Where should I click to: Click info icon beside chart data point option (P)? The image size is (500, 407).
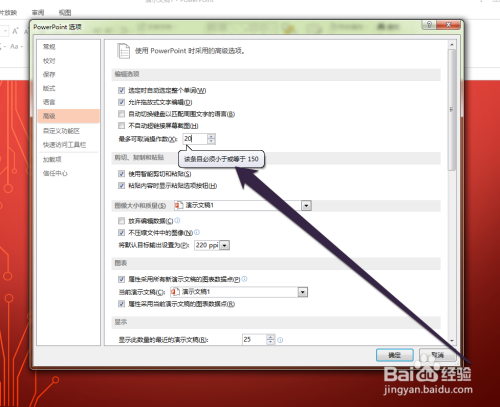pyautogui.click(x=245, y=279)
